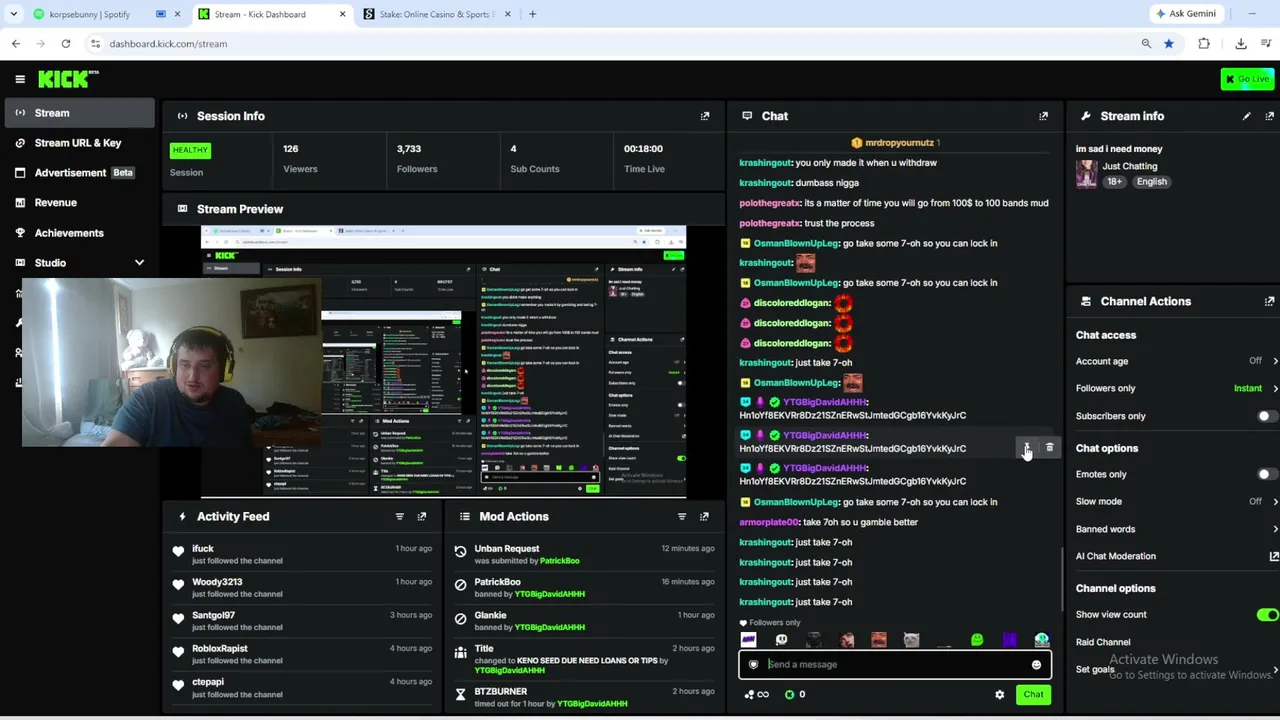Click the Go Live button
This screenshot has height=720, width=1280.
(x=1247, y=79)
